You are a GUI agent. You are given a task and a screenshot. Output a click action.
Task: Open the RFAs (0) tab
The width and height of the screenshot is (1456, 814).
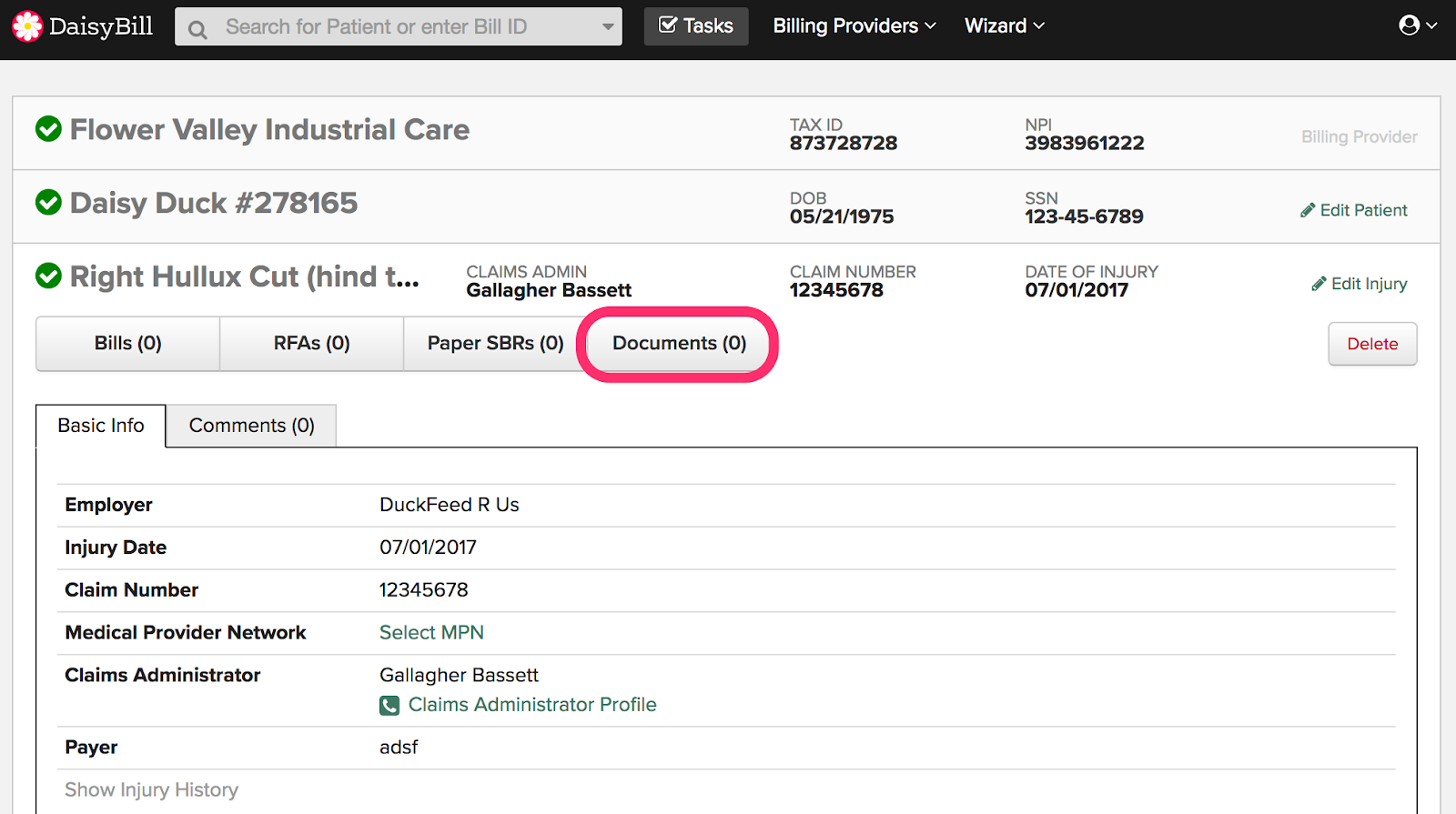click(x=312, y=343)
